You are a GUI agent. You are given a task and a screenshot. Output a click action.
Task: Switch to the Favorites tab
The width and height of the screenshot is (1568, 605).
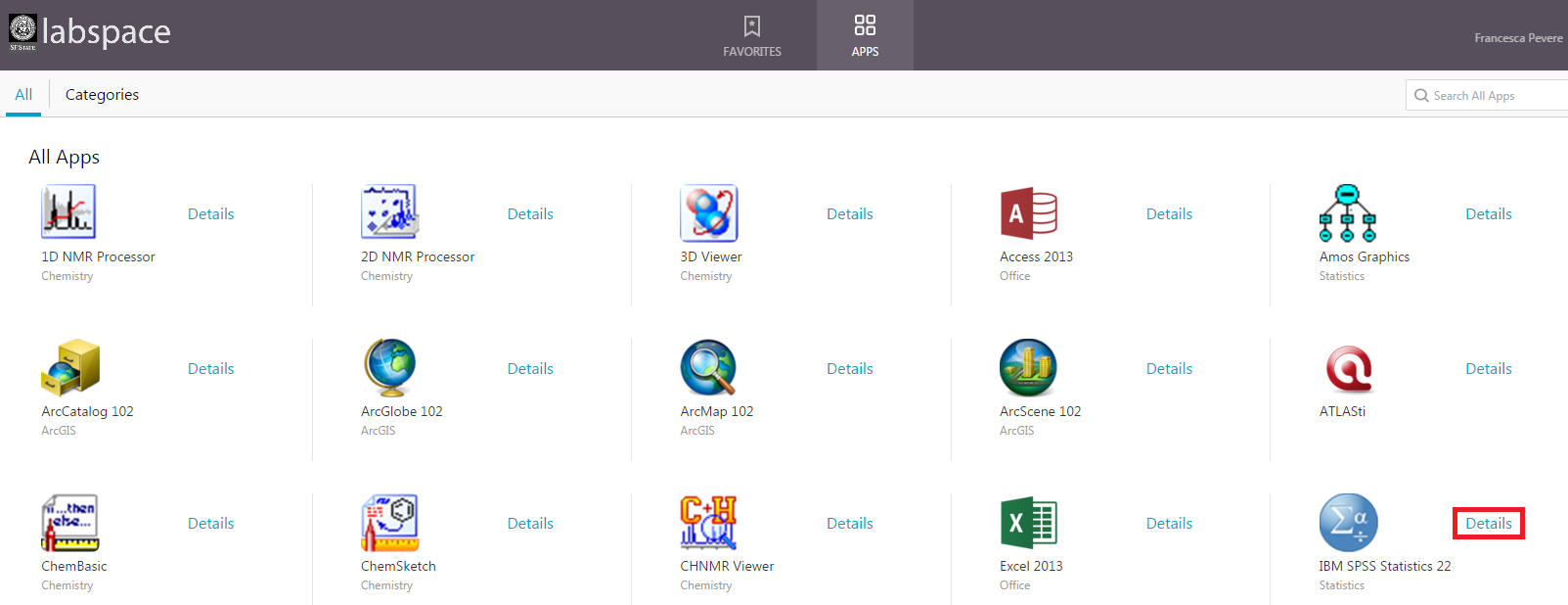(x=752, y=35)
